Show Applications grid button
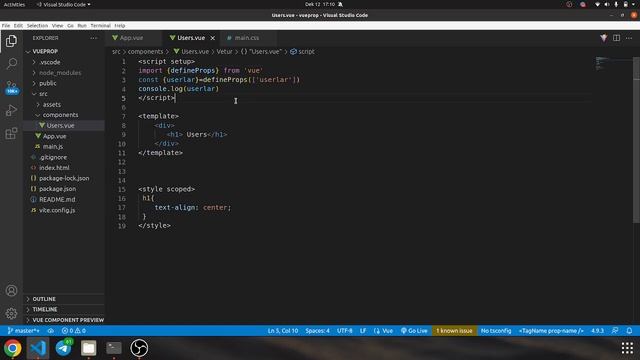Viewport: 640px width, 360px height. click(627, 348)
